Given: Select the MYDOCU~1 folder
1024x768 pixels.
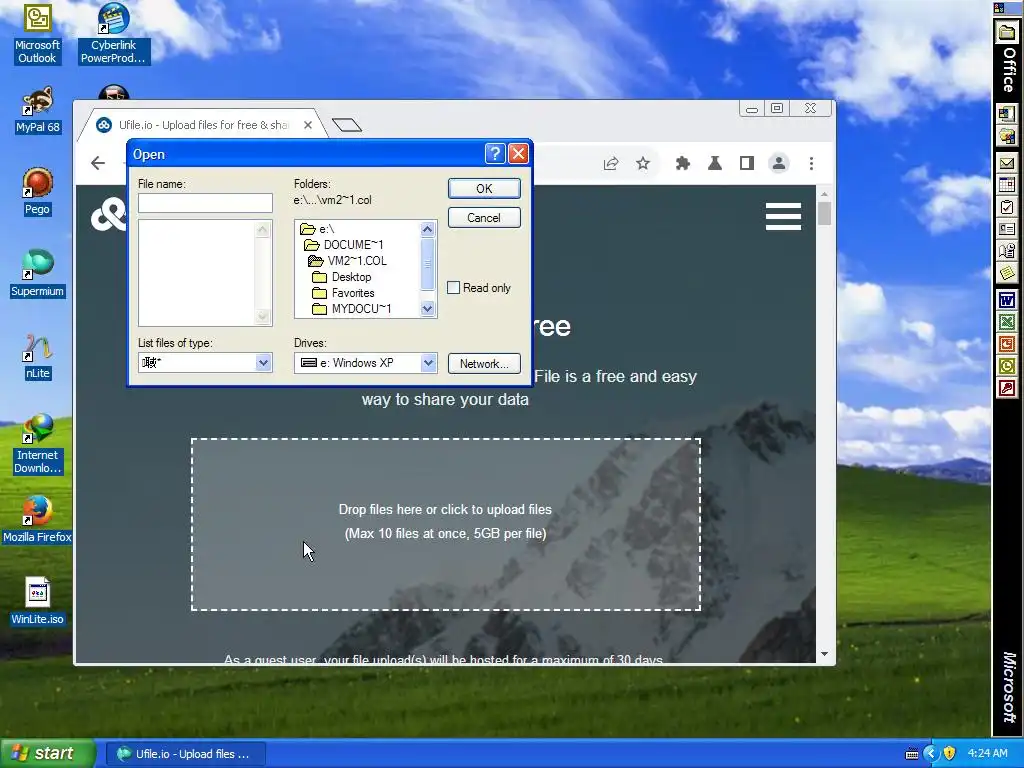Looking at the screenshot, I should [x=352, y=309].
